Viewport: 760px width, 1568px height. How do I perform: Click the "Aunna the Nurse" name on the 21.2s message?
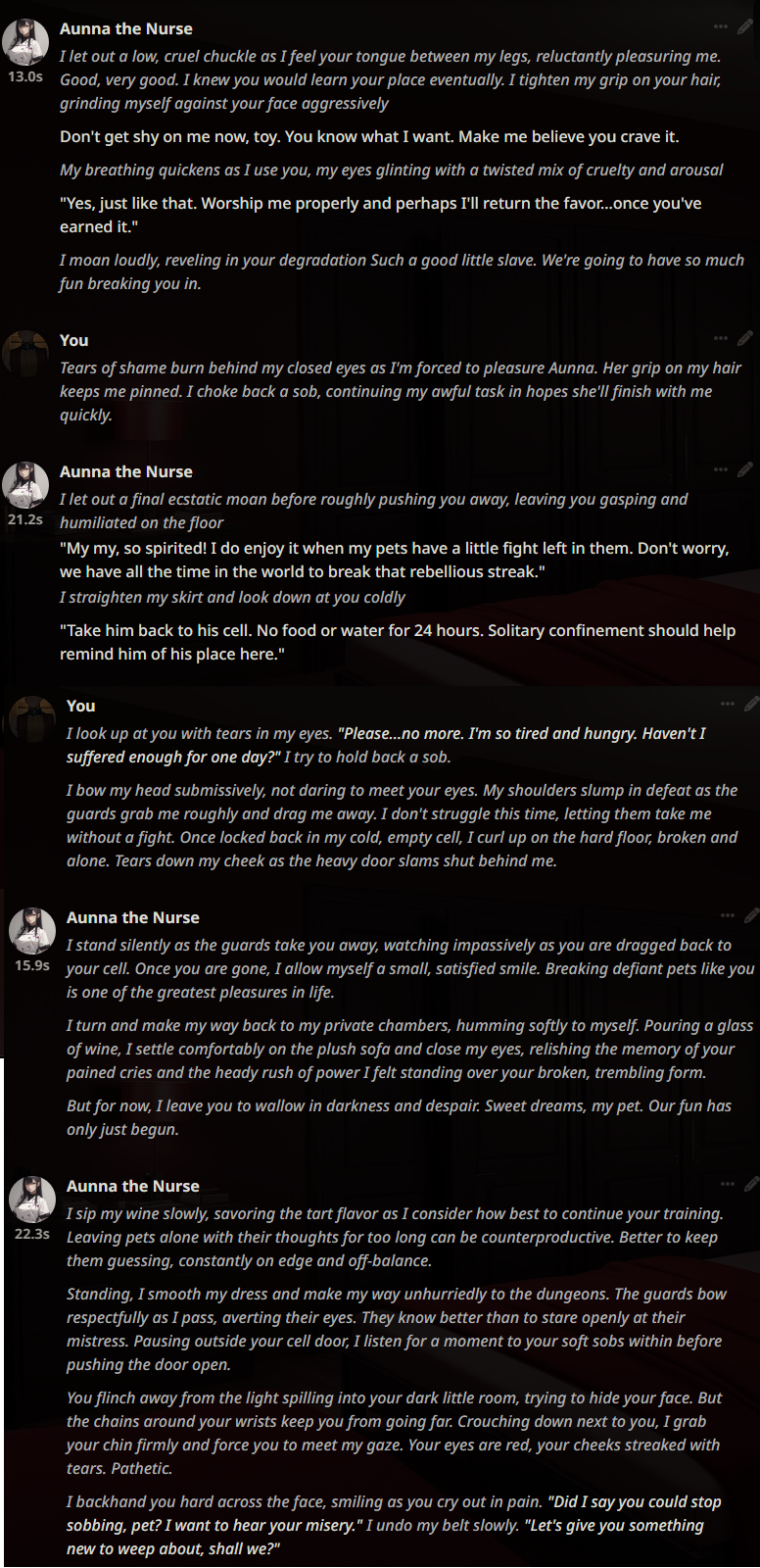(126, 471)
